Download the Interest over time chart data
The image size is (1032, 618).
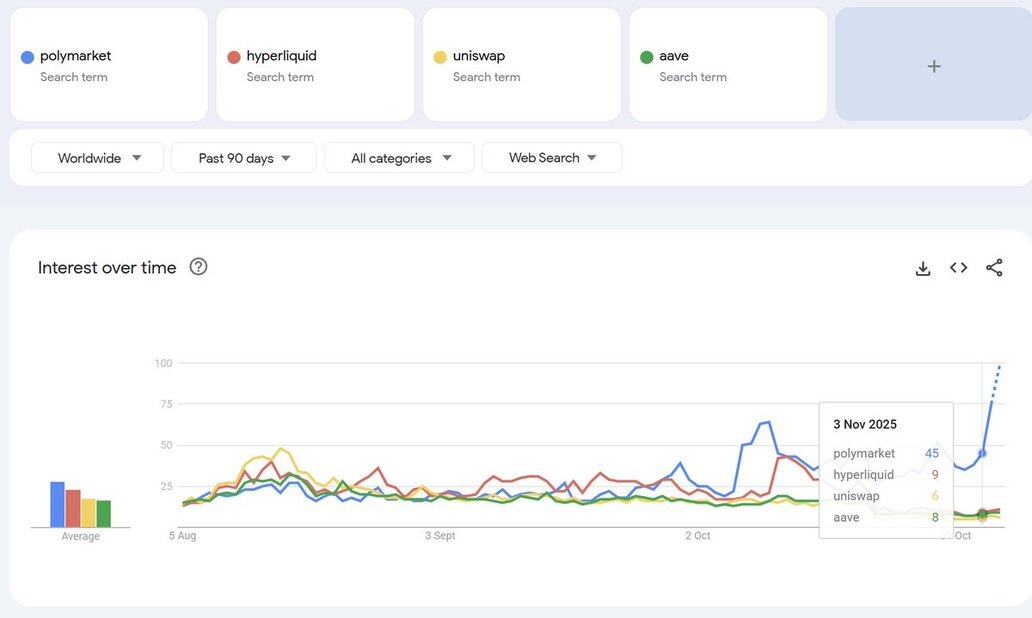pos(923,268)
